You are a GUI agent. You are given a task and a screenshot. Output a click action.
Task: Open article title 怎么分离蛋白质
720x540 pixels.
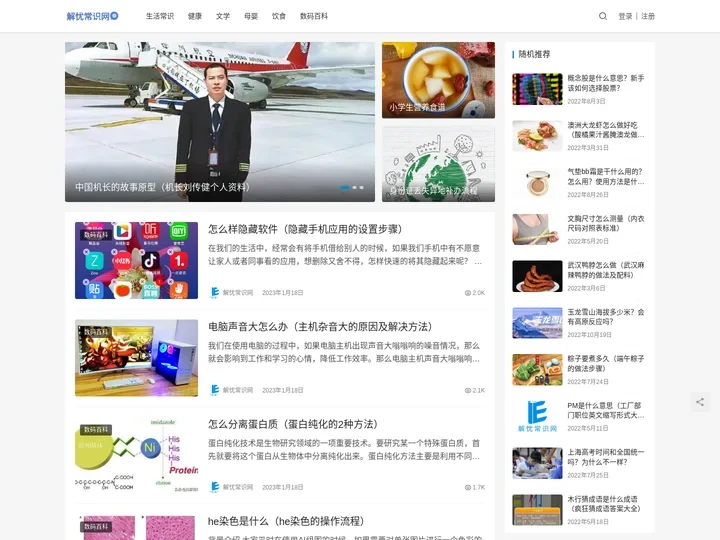(x=292, y=424)
